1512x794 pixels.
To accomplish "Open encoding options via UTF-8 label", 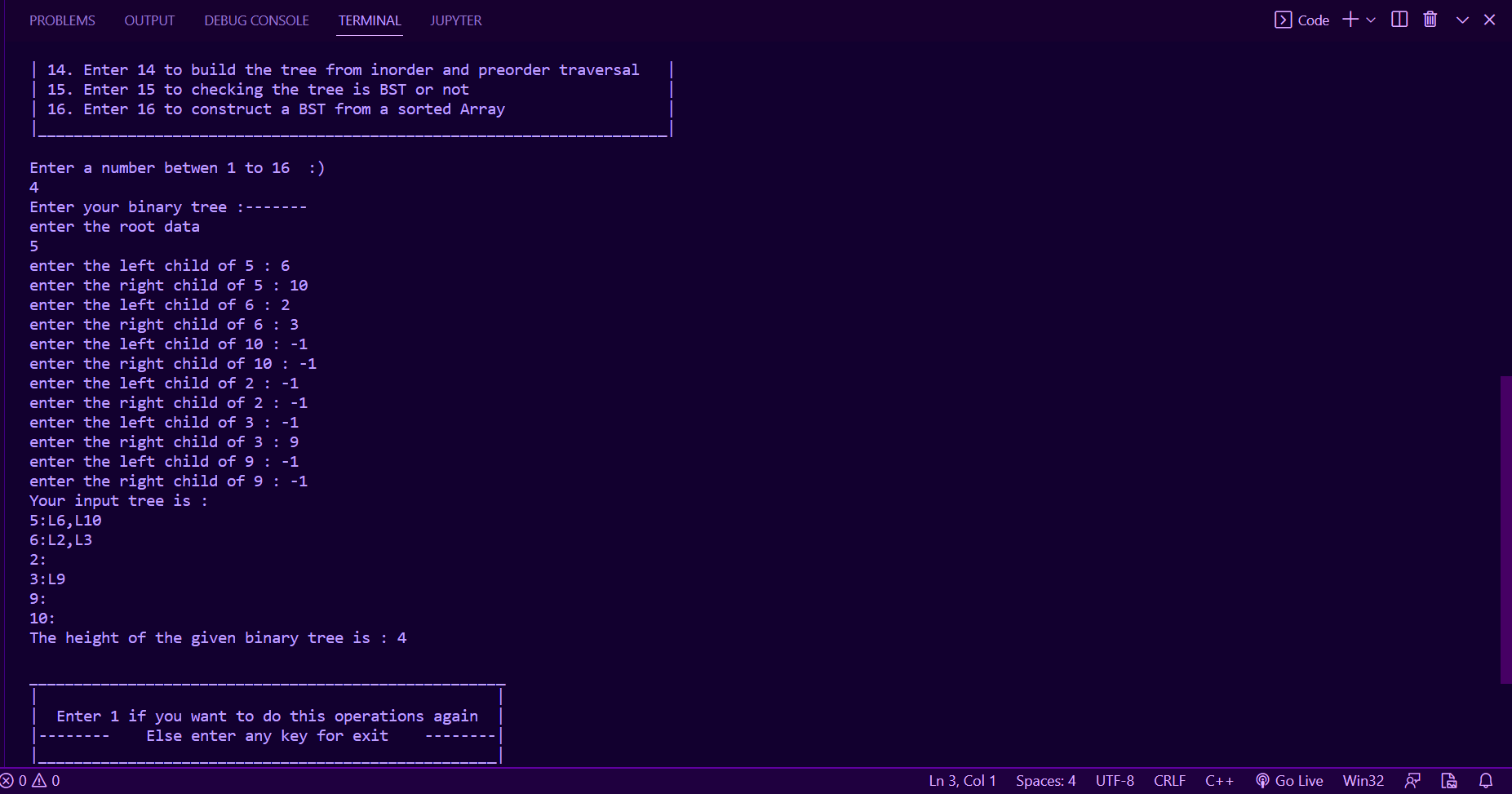I will [1115, 780].
